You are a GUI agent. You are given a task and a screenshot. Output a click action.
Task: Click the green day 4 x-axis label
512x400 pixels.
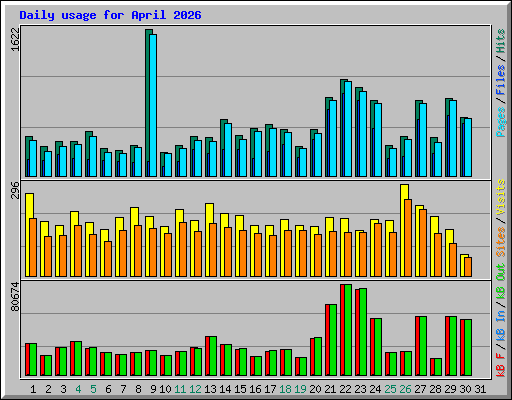(x=78, y=389)
